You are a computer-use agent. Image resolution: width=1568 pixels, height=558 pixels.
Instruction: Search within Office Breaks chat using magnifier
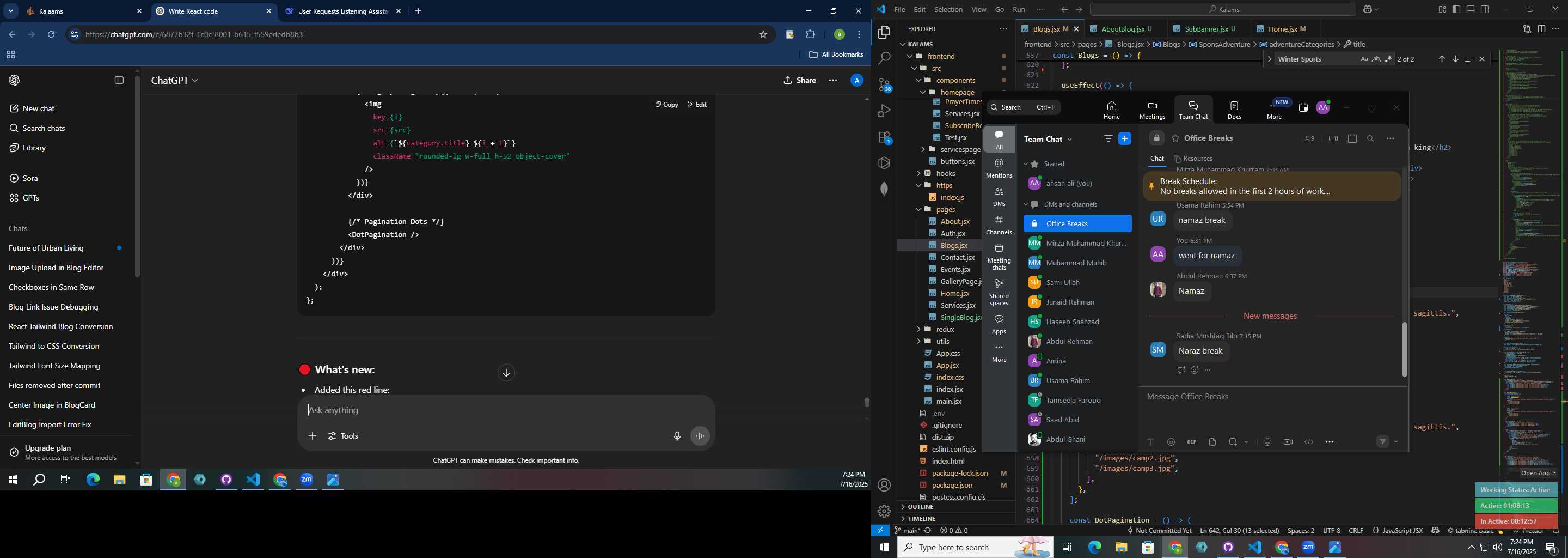click(1370, 139)
